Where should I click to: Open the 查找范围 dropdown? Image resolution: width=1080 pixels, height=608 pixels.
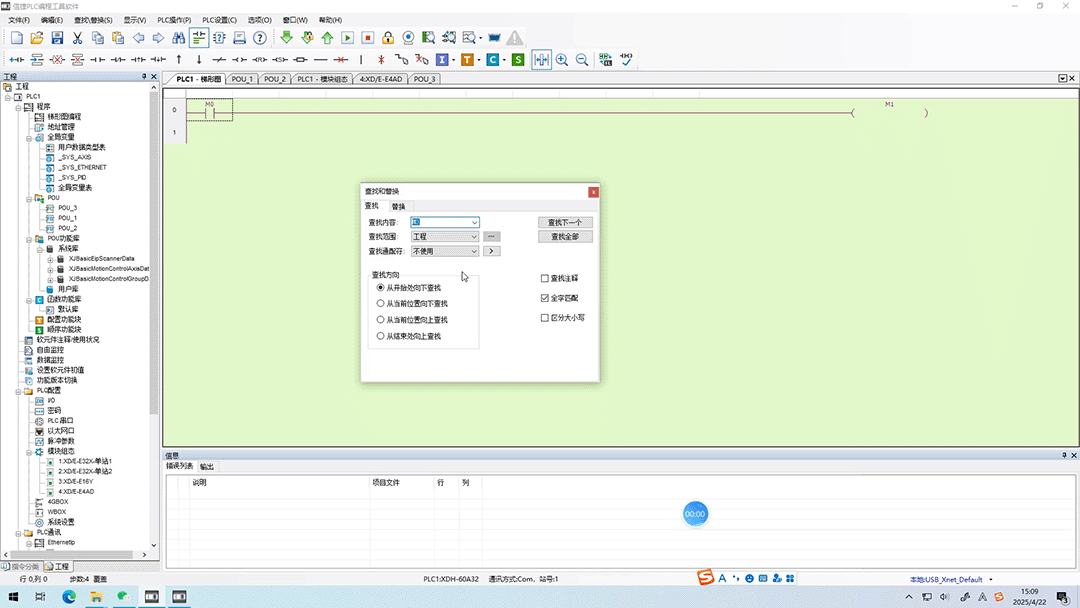point(445,237)
